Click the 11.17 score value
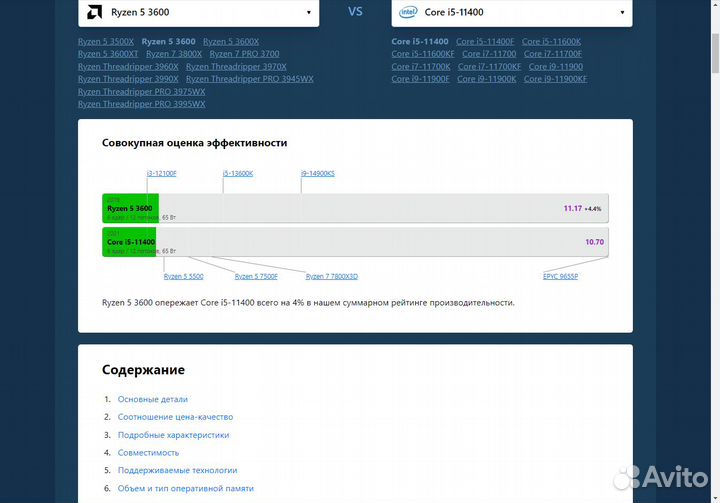Image resolution: width=720 pixels, height=503 pixels. [573, 209]
